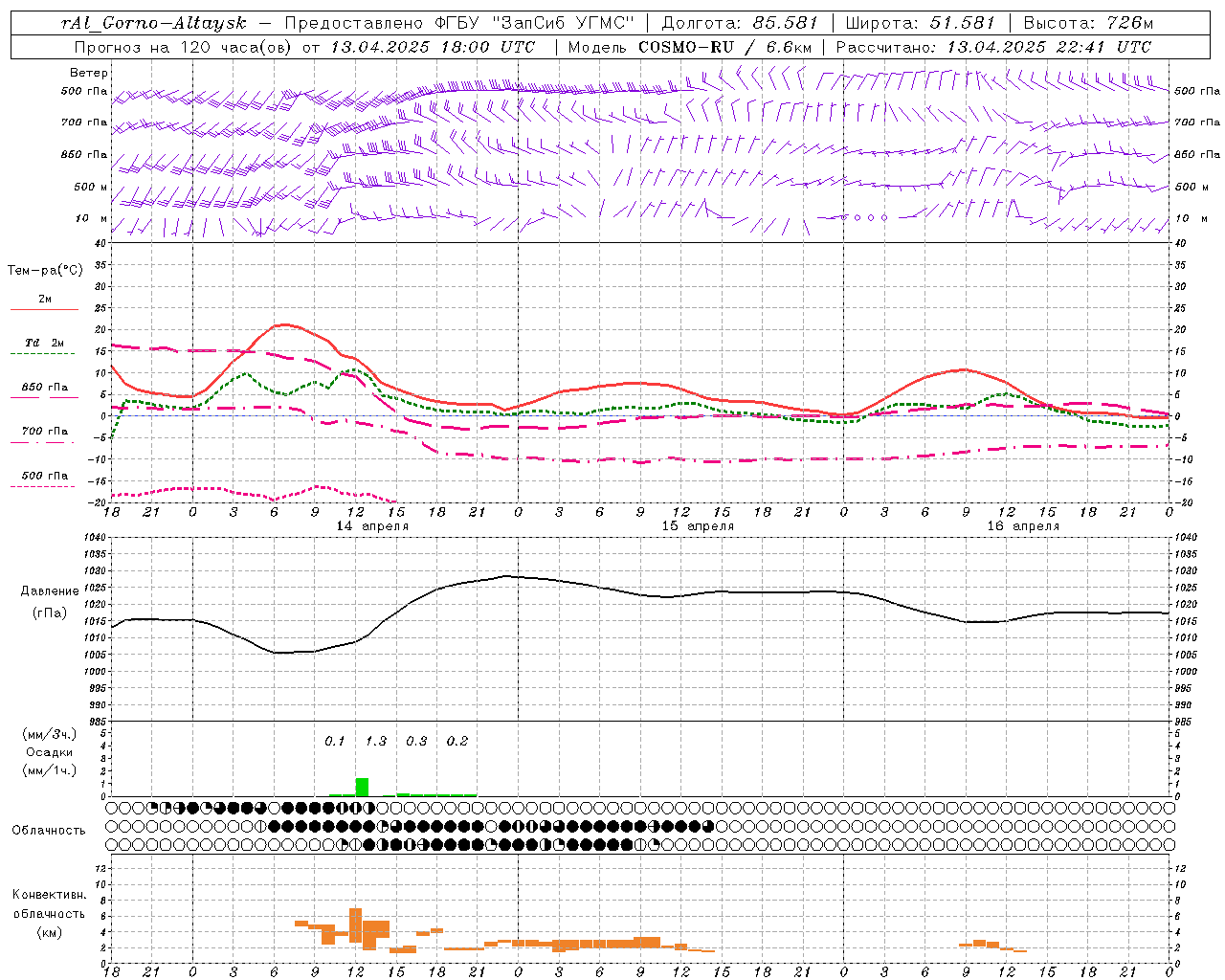Click the rAl_Gorno-Altaysk station title
1225x980 pixels.
(153, 23)
